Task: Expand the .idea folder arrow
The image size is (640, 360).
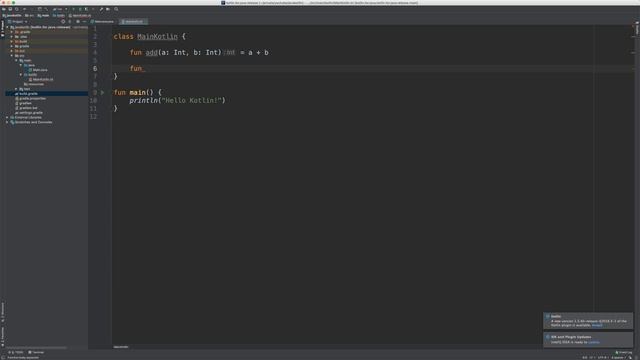Action: click(12, 37)
